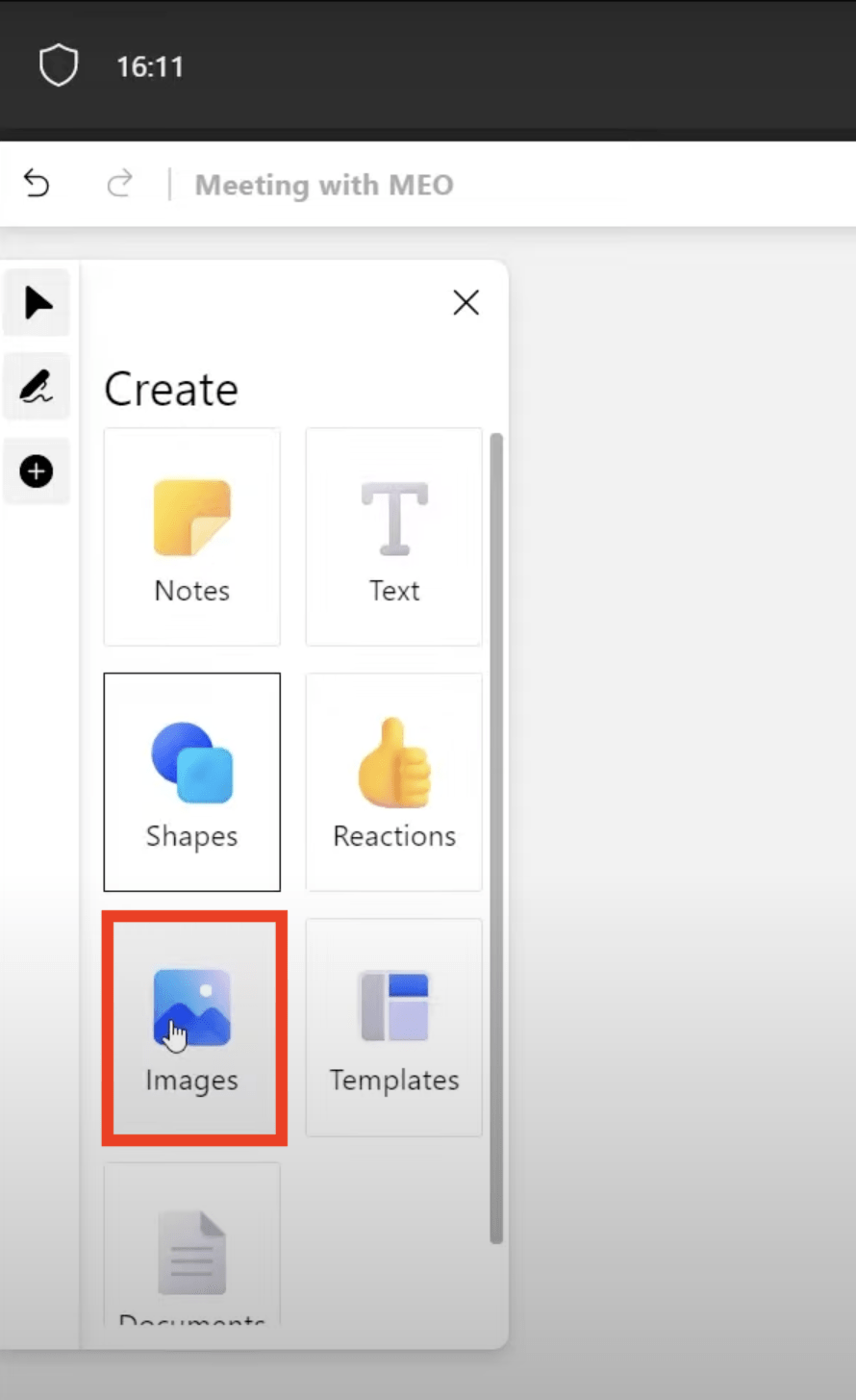856x1400 pixels.
Task: Open the inking pen tool
Action: pyautogui.click(x=37, y=387)
